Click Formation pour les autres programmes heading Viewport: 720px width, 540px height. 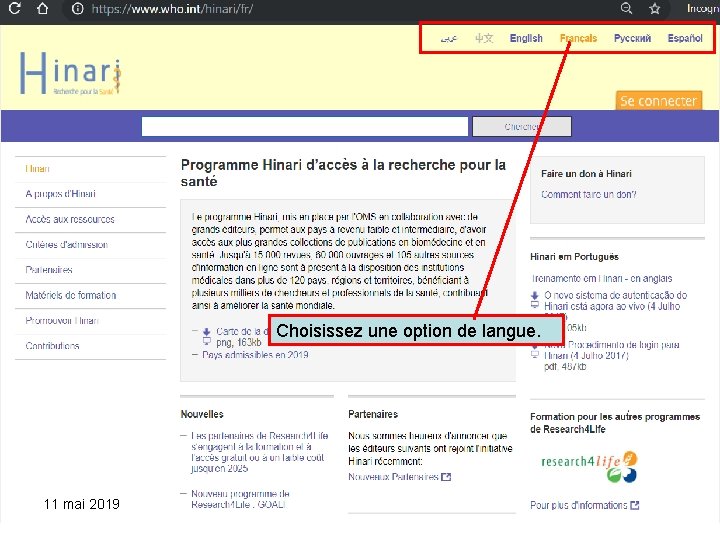[615, 423]
